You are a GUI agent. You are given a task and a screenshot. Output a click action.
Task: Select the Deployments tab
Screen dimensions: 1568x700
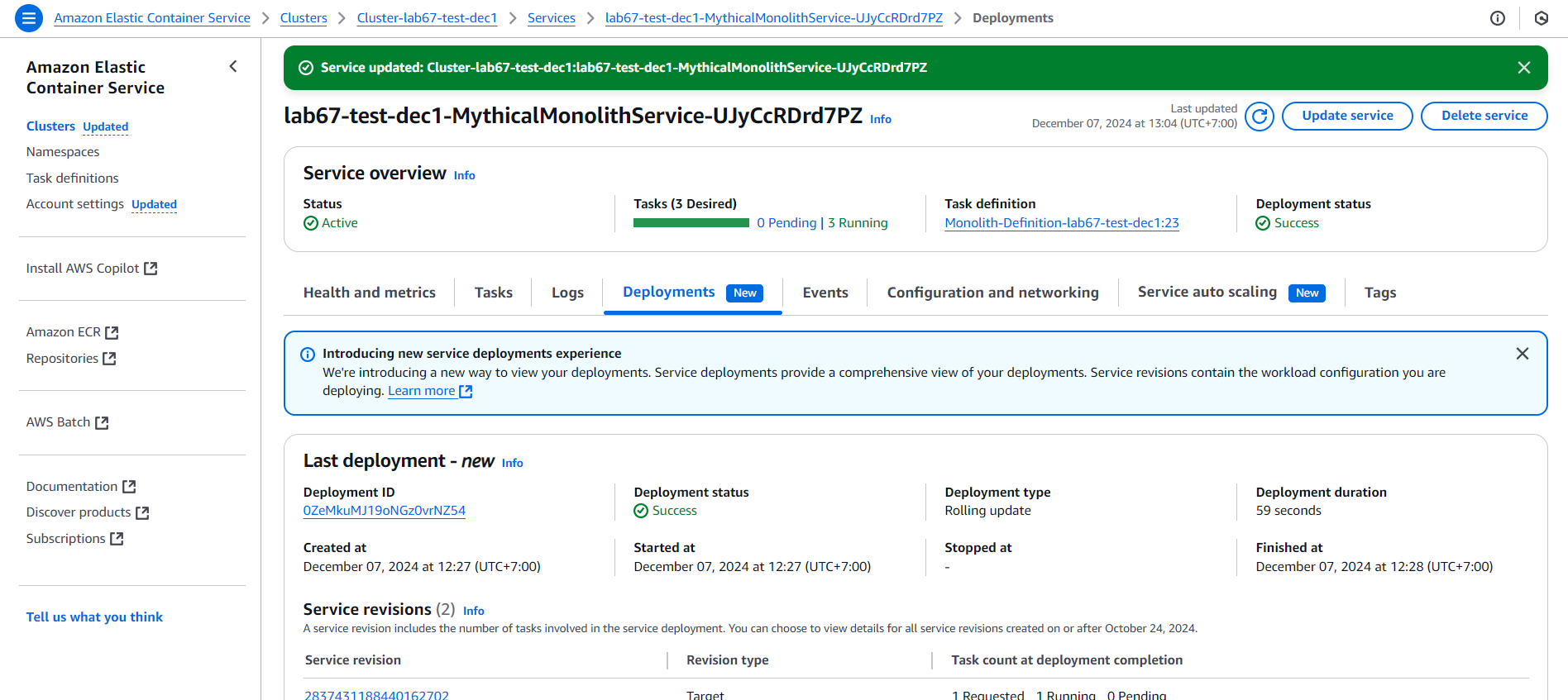click(x=693, y=293)
